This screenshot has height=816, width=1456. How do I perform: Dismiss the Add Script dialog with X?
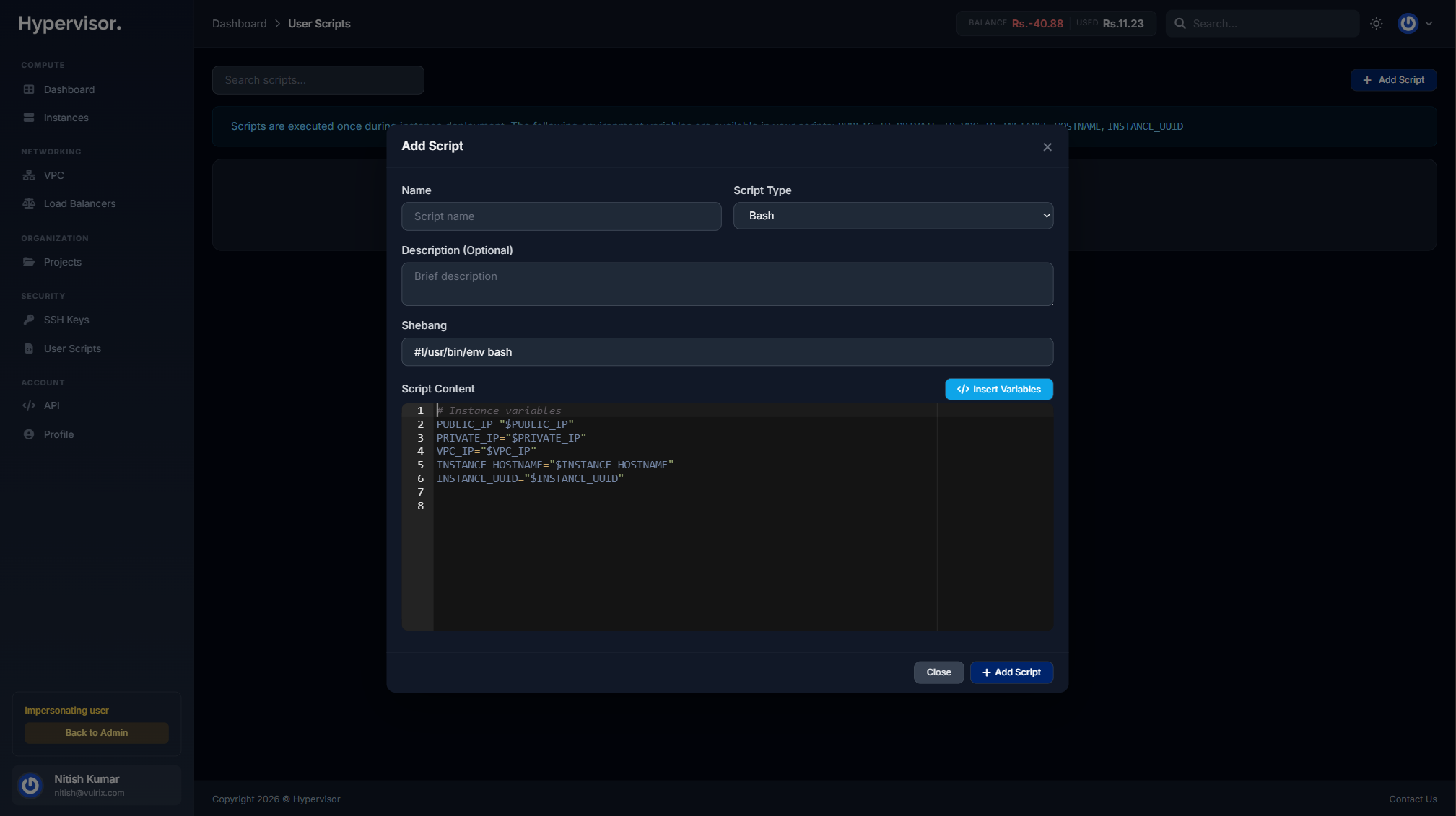pos(1047,146)
